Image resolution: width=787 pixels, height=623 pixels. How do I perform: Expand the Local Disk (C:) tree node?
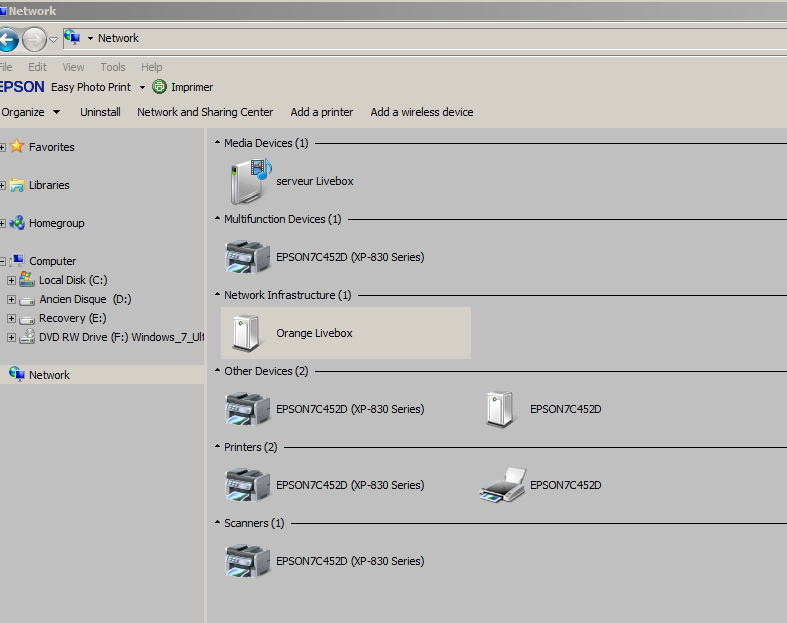click(11, 280)
